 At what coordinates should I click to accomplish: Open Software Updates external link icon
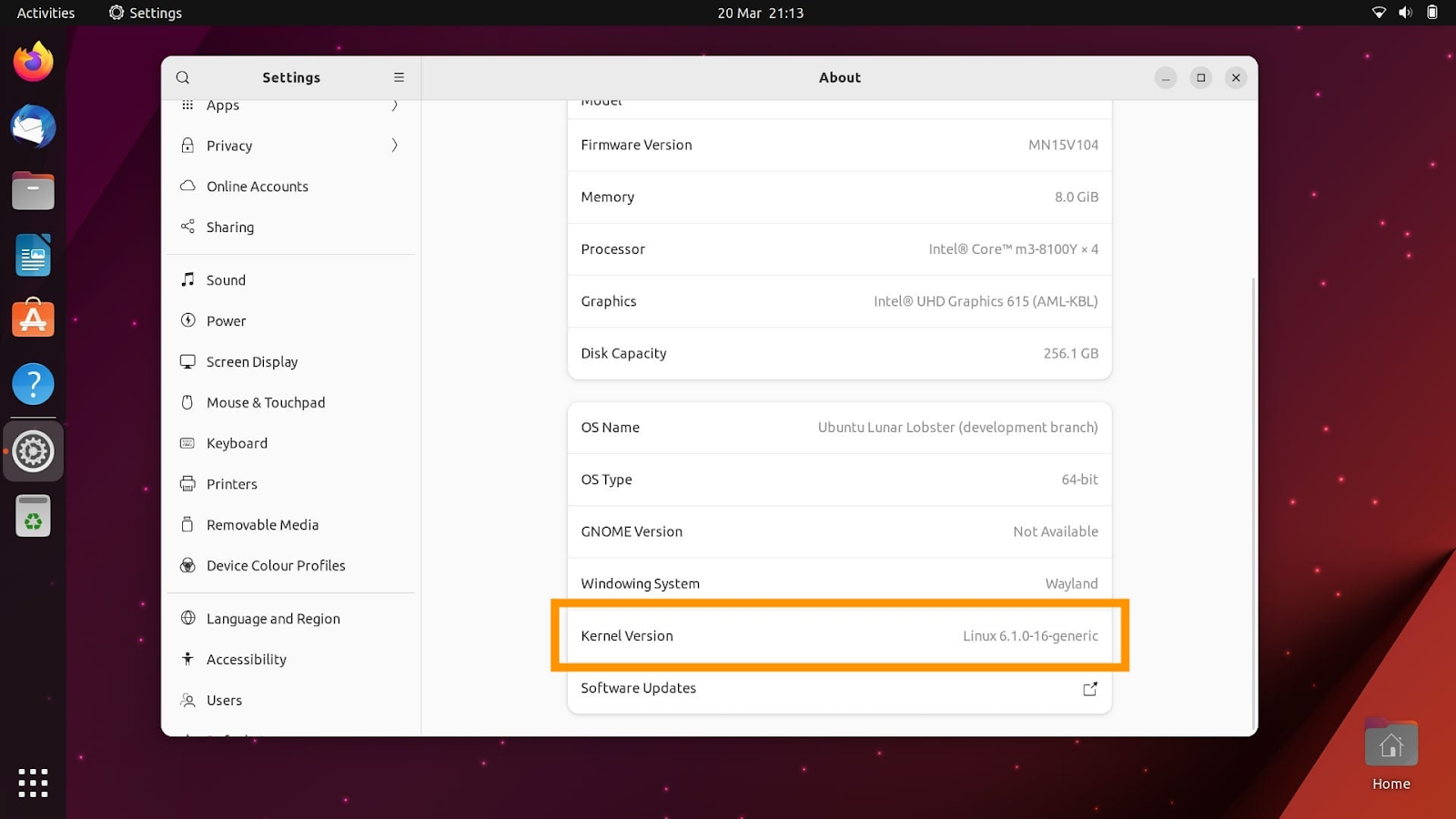(1090, 689)
